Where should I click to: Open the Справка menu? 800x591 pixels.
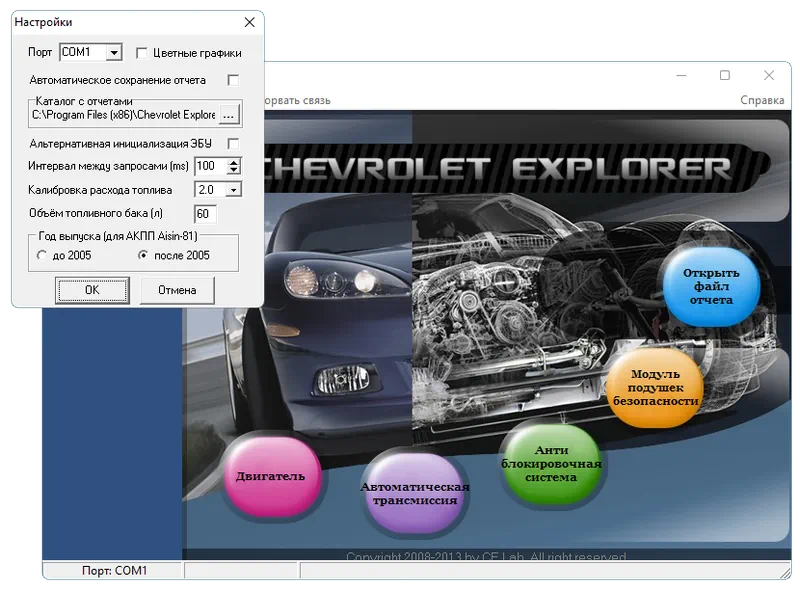[x=762, y=100]
